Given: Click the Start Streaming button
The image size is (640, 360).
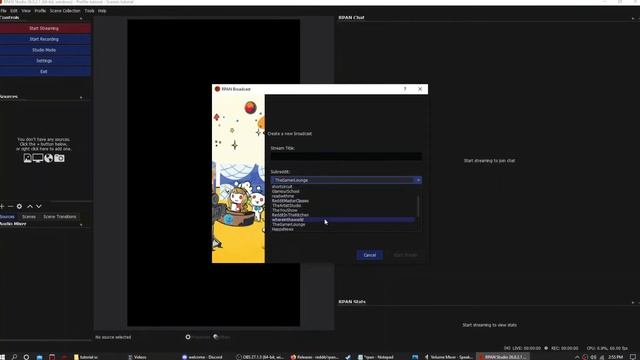Looking at the screenshot, I should click(44, 28).
